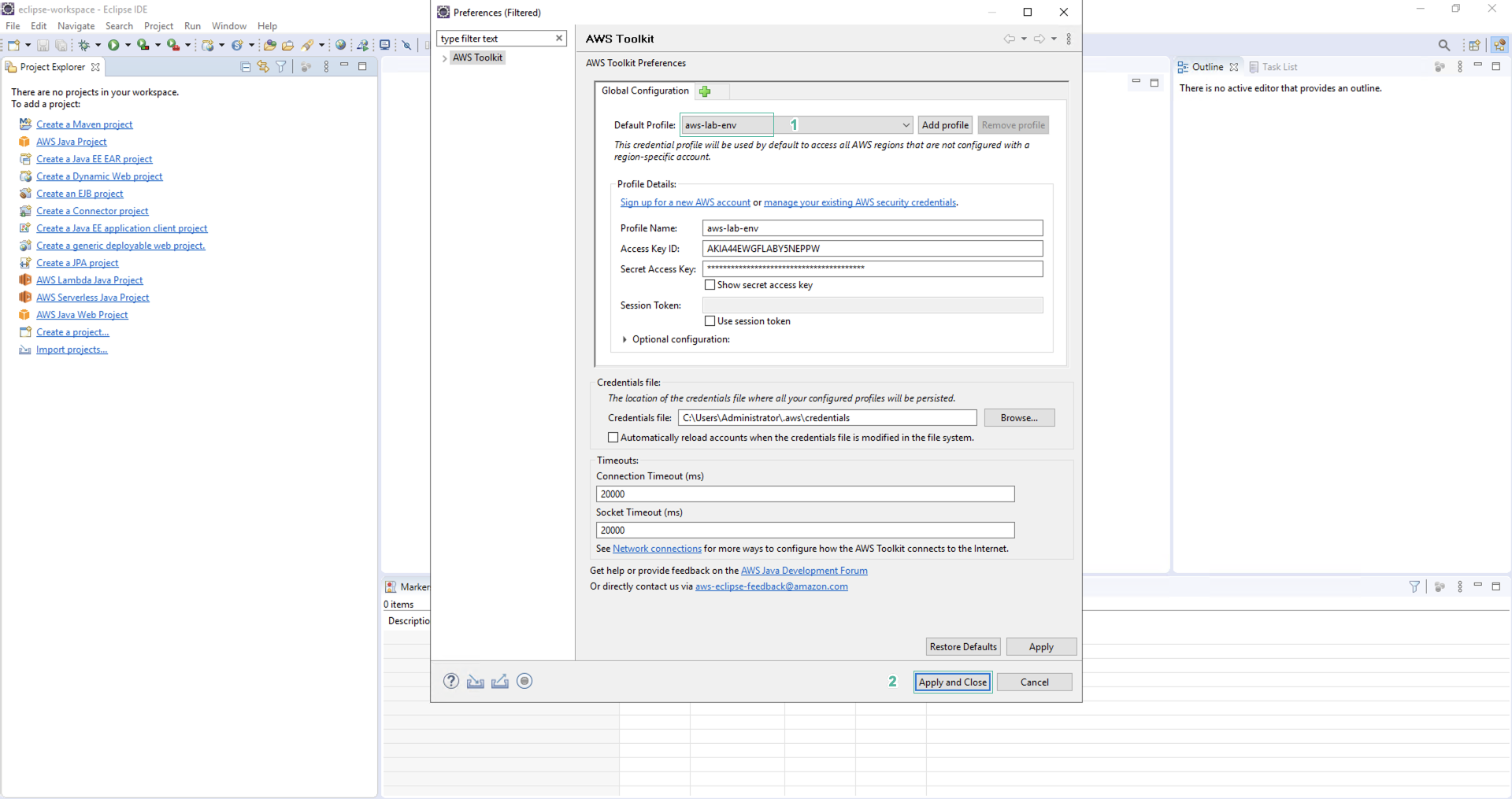Open the Navigate menu
Screen dimensions: 1512x799
[76, 26]
